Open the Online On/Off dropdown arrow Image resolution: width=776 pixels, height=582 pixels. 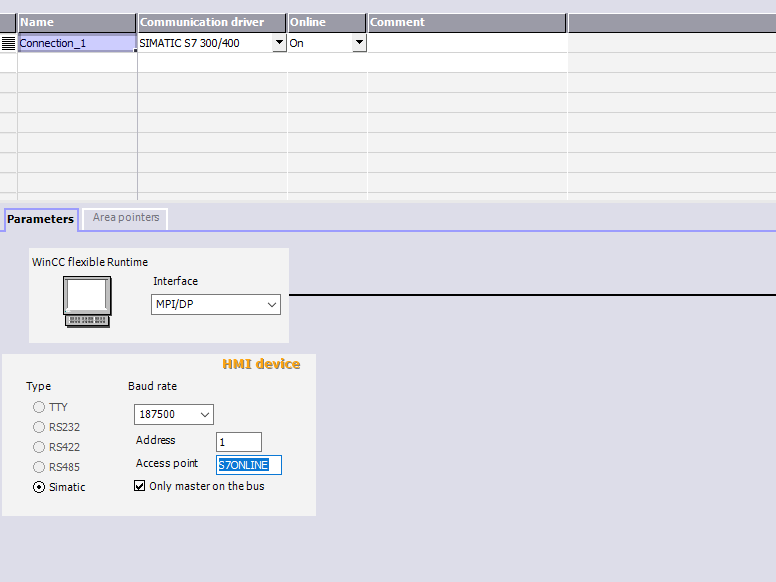(x=359, y=43)
